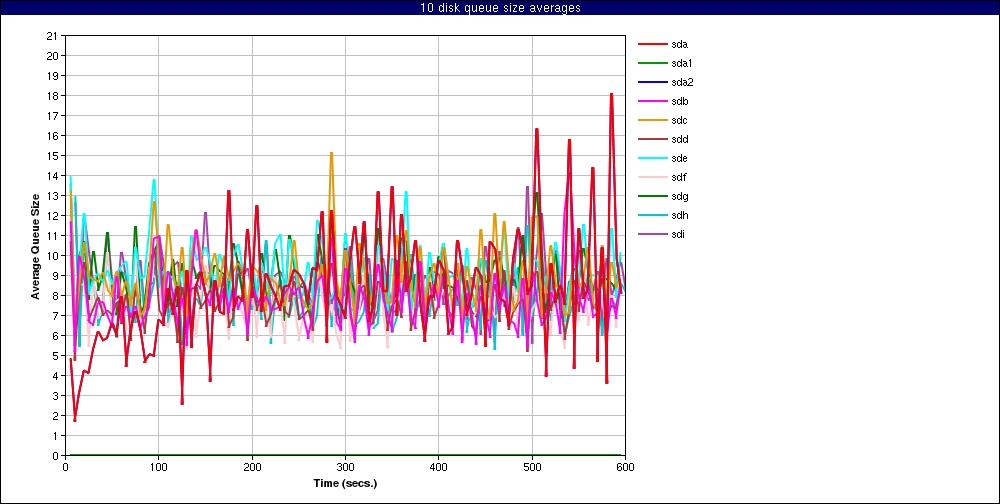Click the x-axis tick label 300
Image resolution: width=1000 pixels, height=504 pixels.
[x=345, y=467]
